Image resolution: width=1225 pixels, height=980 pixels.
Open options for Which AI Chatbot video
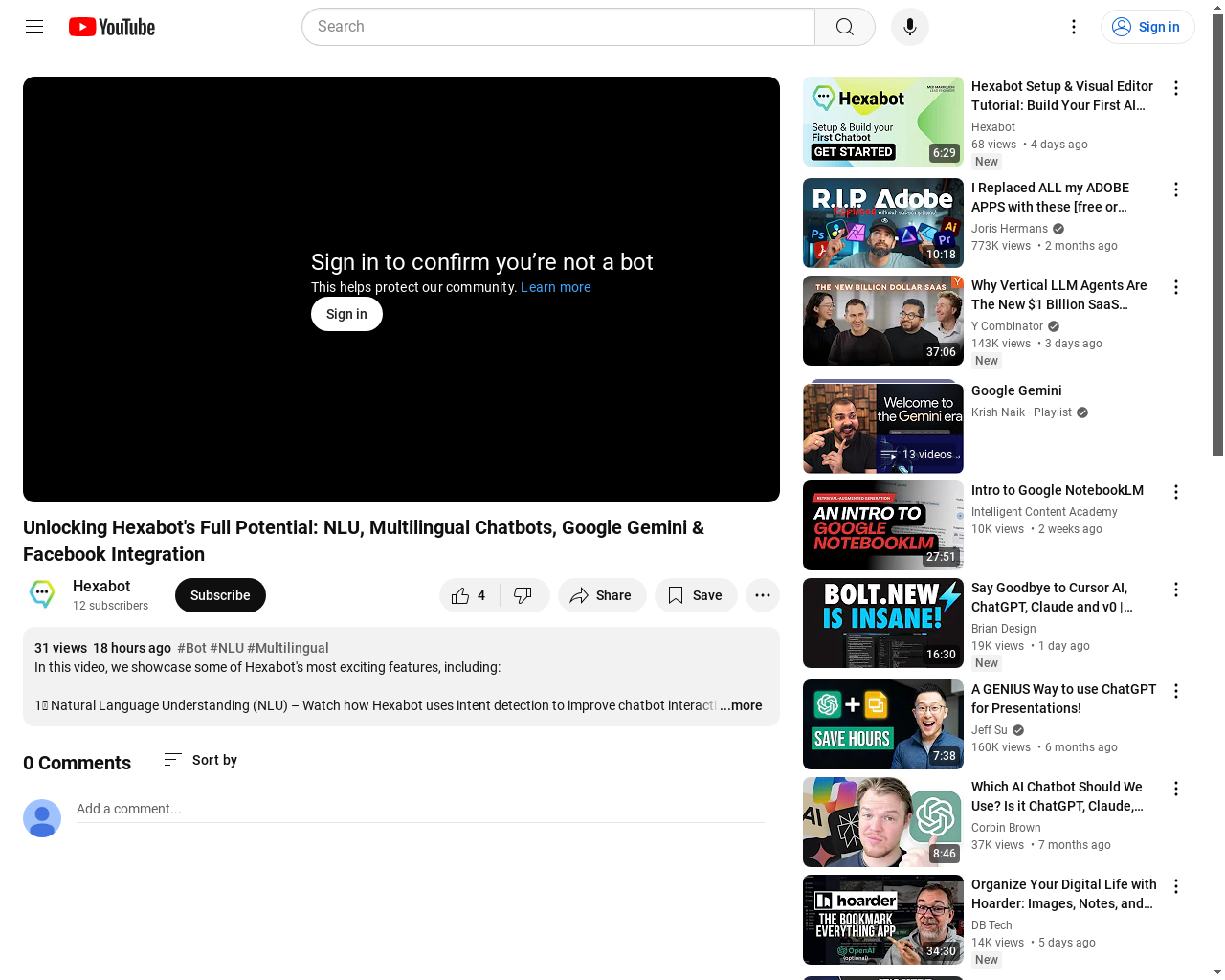(x=1176, y=789)
